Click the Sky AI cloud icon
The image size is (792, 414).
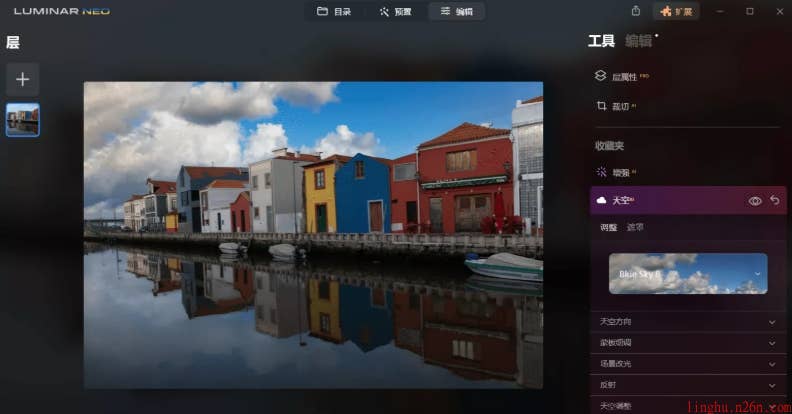click(600, 200)
